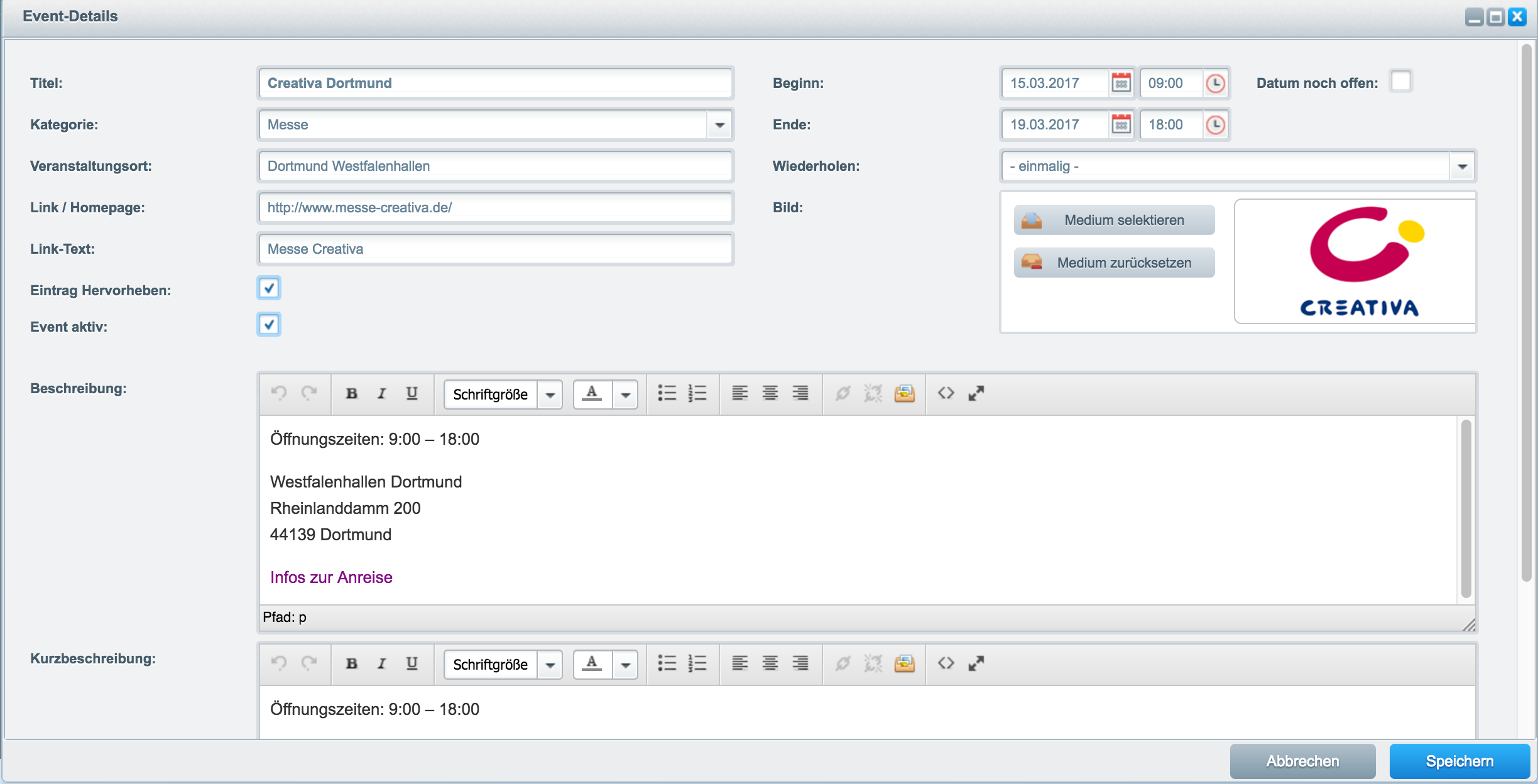Click Medium selektieren button
Viewport: 1538px width, 784px height.
coord(1114,220)
